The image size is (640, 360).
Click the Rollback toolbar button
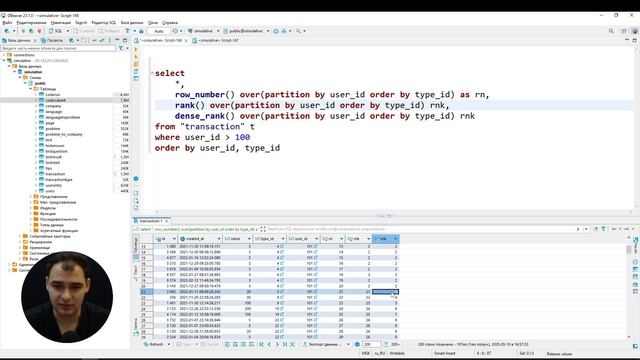tap(109, 31)
